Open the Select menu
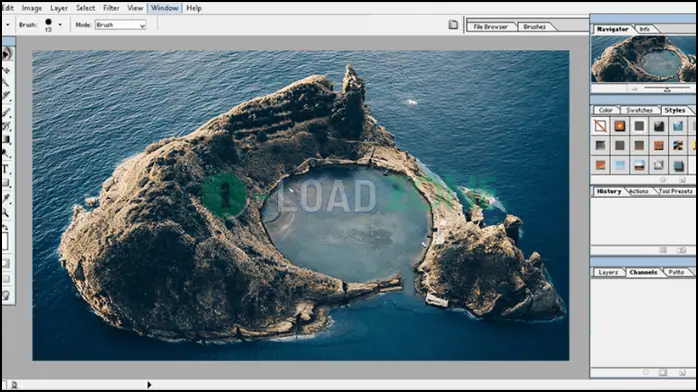 (85, 8)
